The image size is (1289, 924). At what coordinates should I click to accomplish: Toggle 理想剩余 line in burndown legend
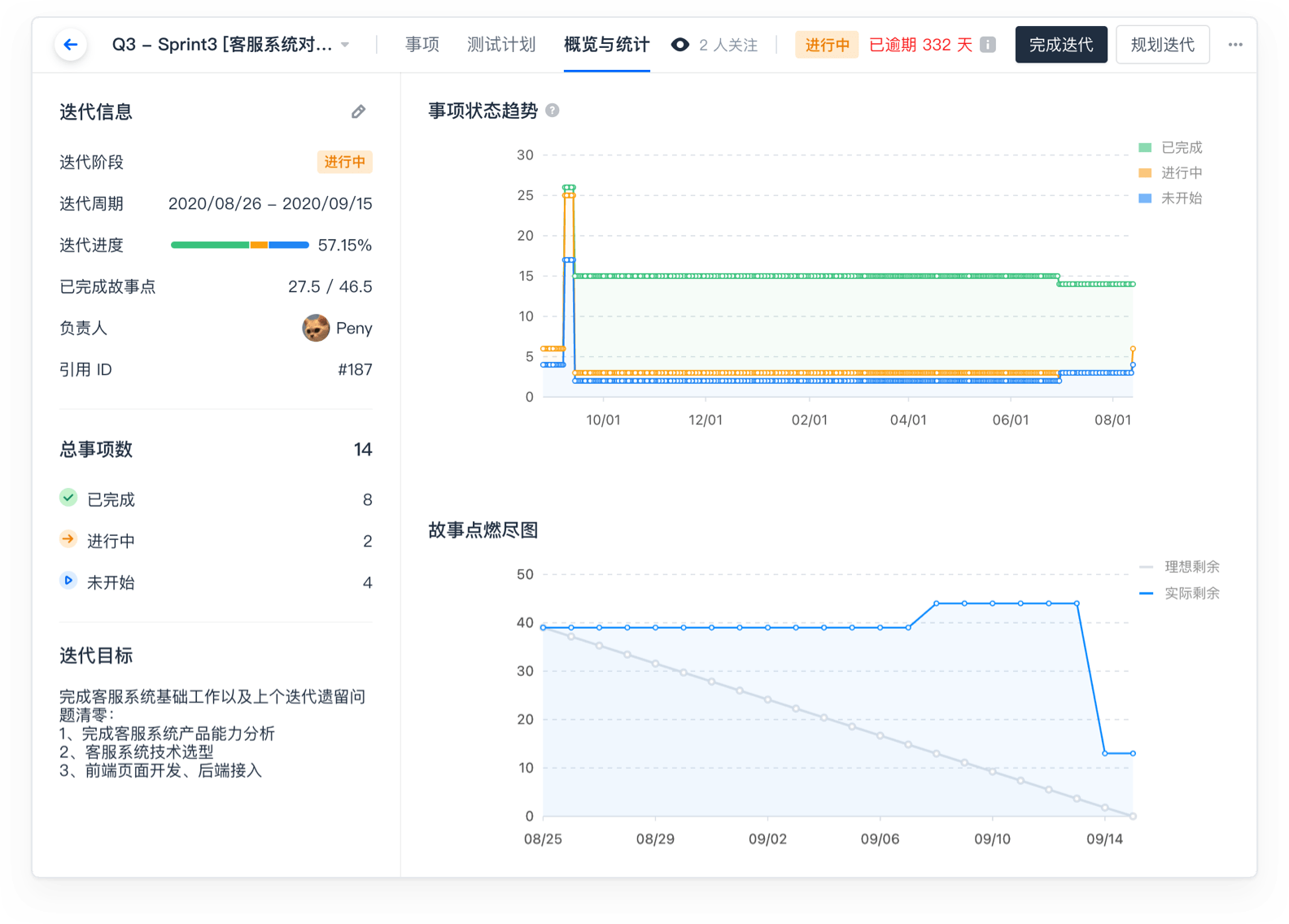tap(1180, 567)
